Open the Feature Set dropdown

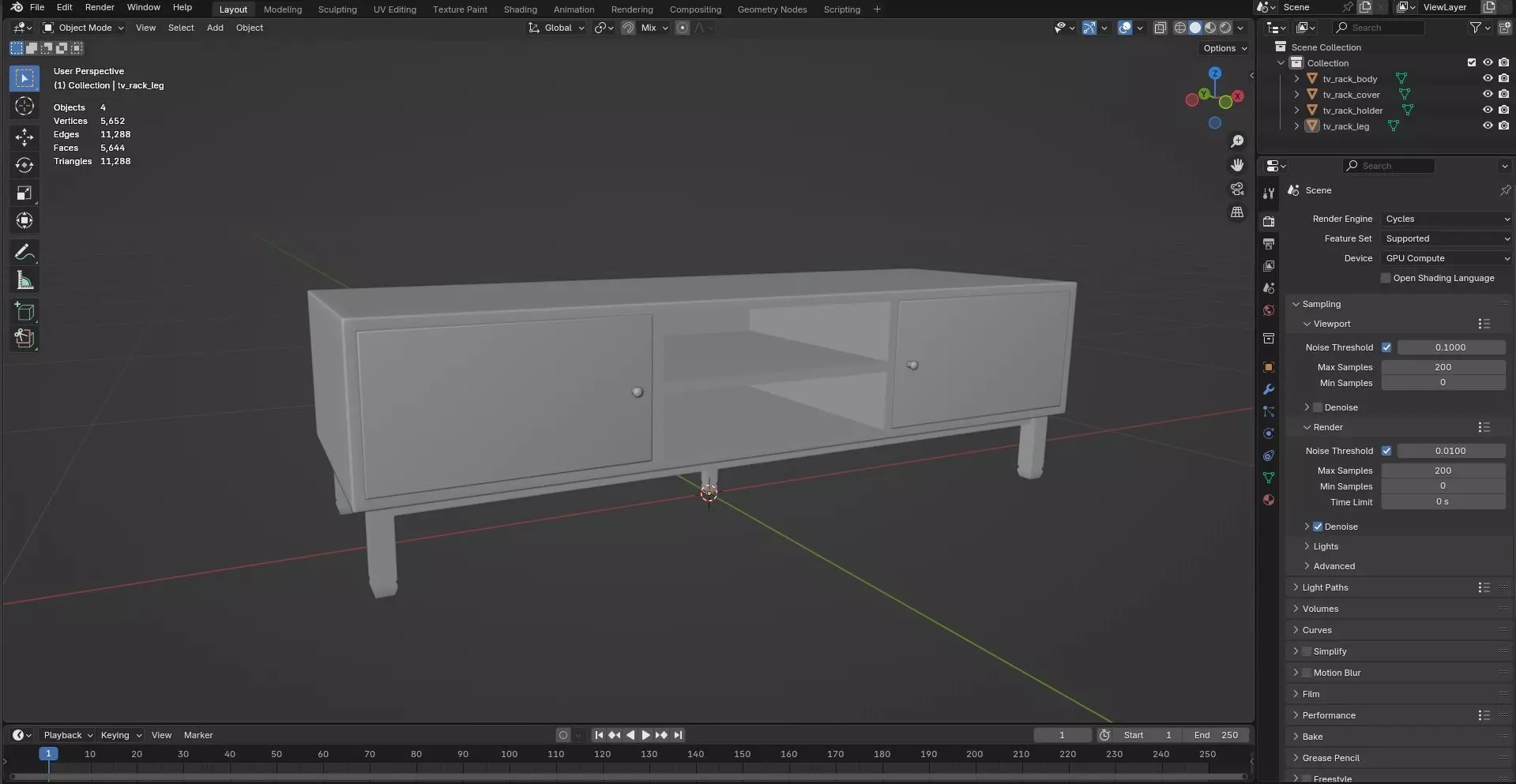point(1446,238)
